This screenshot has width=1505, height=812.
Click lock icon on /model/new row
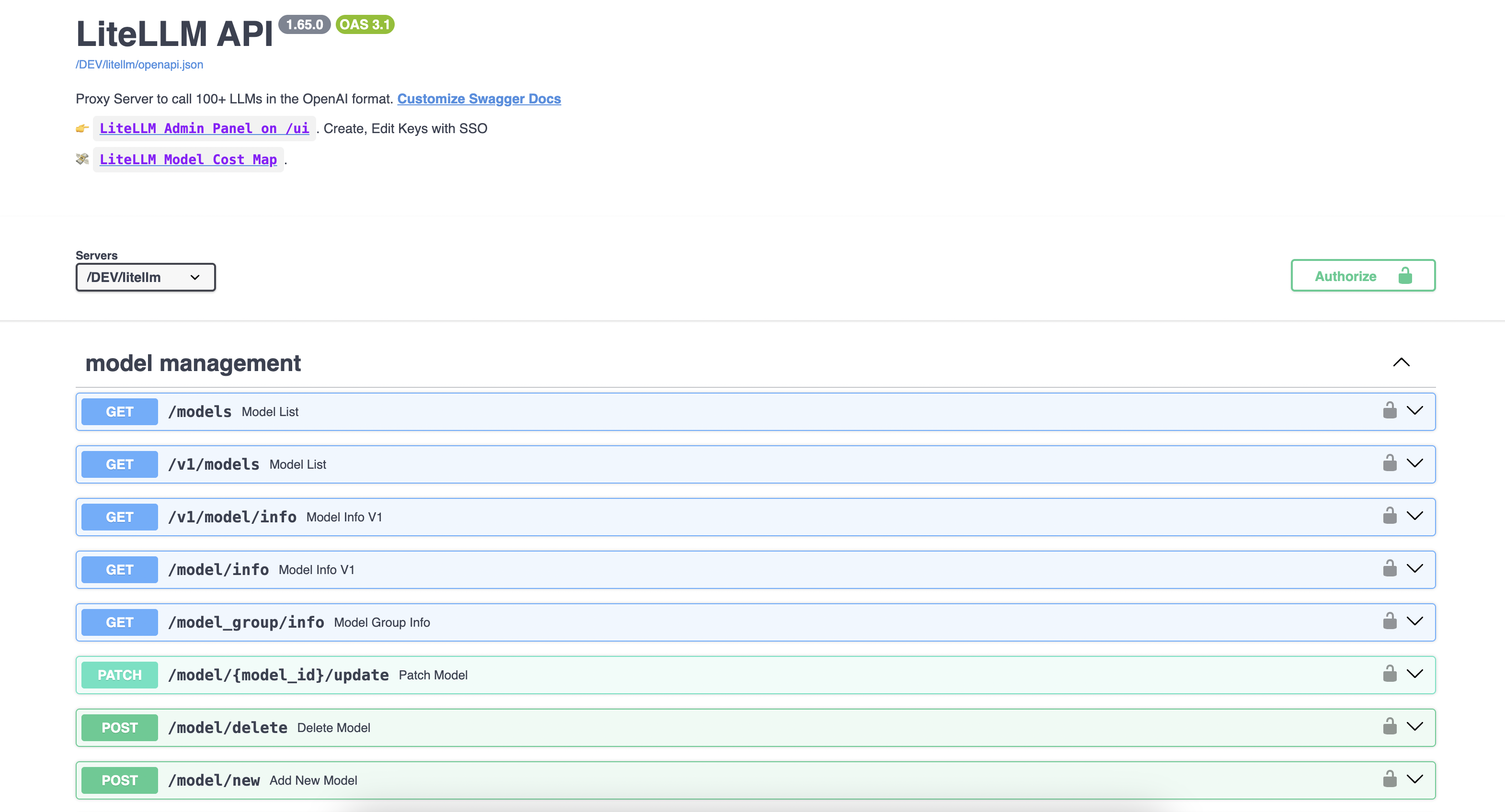1389,778
